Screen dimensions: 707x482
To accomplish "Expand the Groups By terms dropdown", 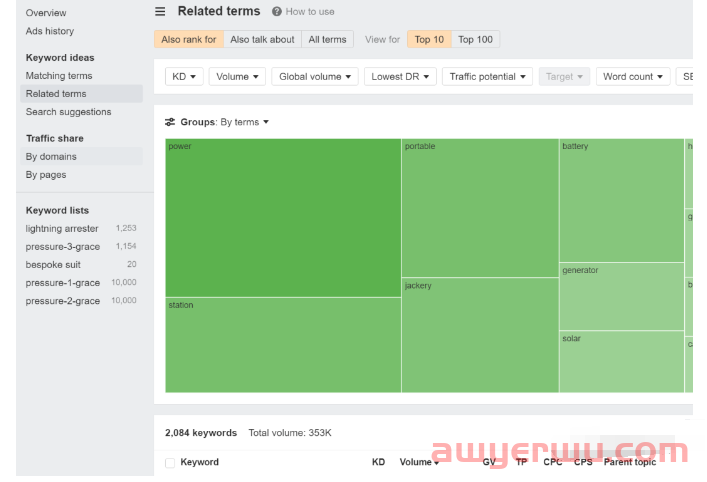I will [x=244, y=122].
